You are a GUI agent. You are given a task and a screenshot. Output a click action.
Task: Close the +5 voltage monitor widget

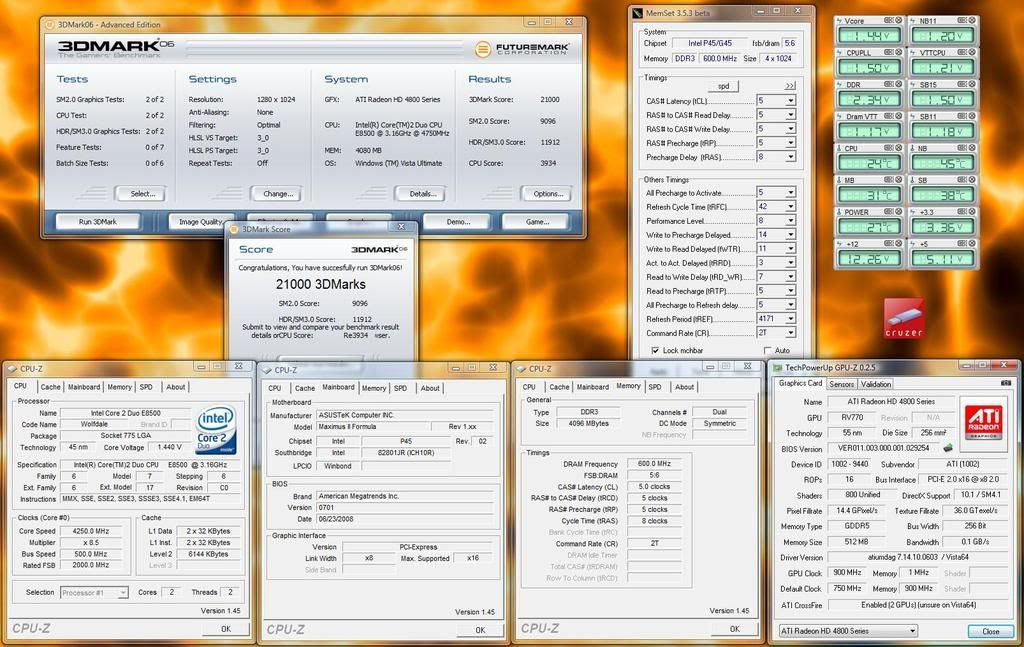(x=972, y=244)
